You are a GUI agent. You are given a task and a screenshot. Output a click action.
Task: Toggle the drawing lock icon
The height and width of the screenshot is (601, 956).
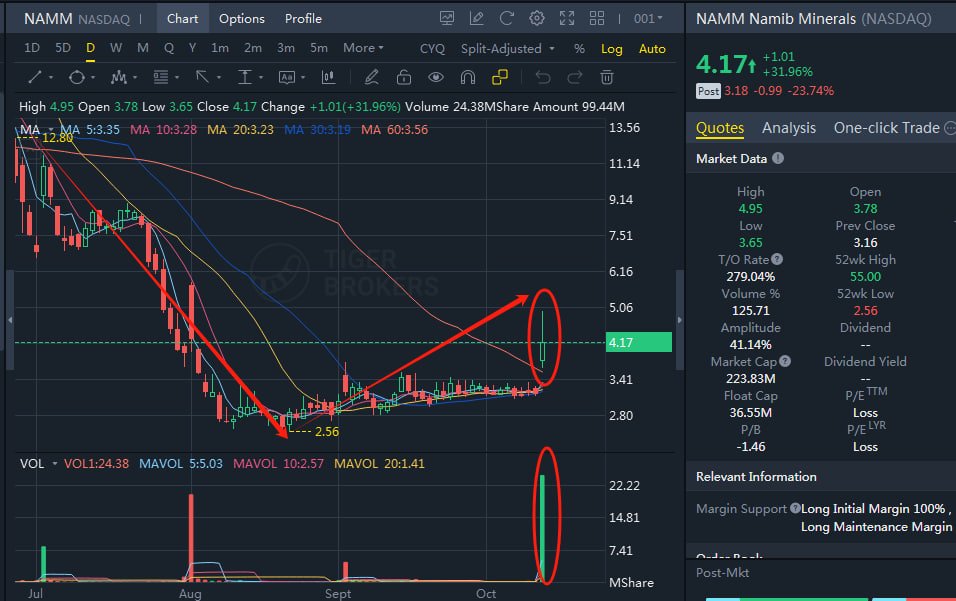click(x=404, y=77)
